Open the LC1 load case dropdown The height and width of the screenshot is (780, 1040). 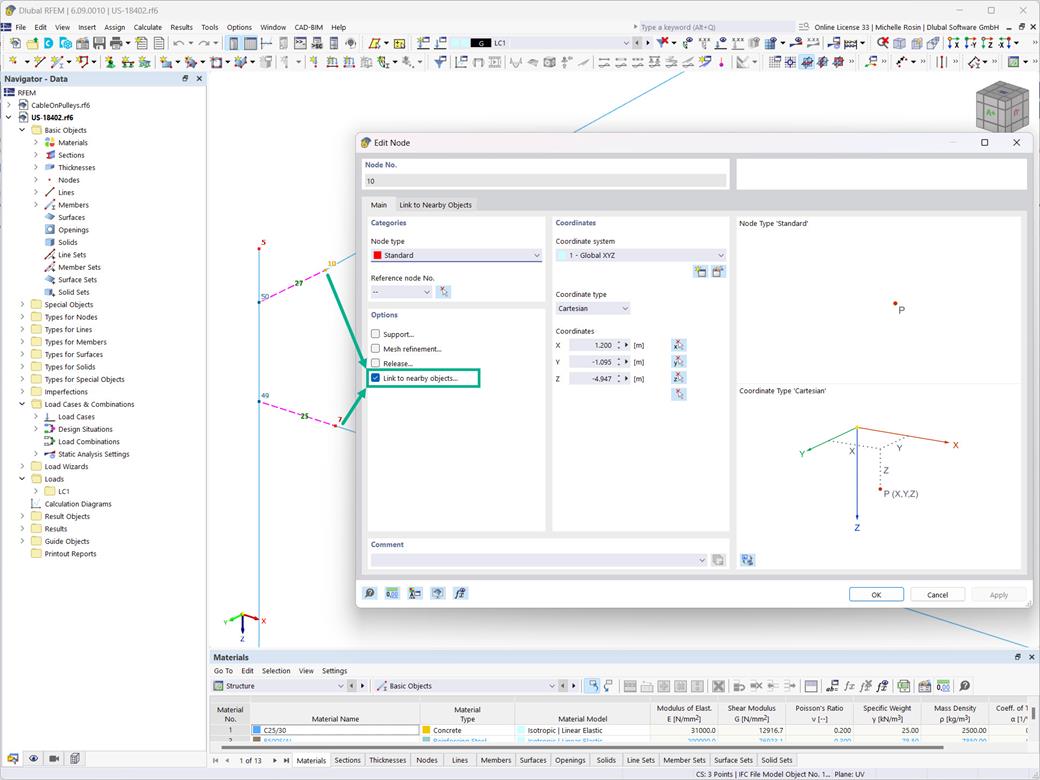tap(626, 43)
